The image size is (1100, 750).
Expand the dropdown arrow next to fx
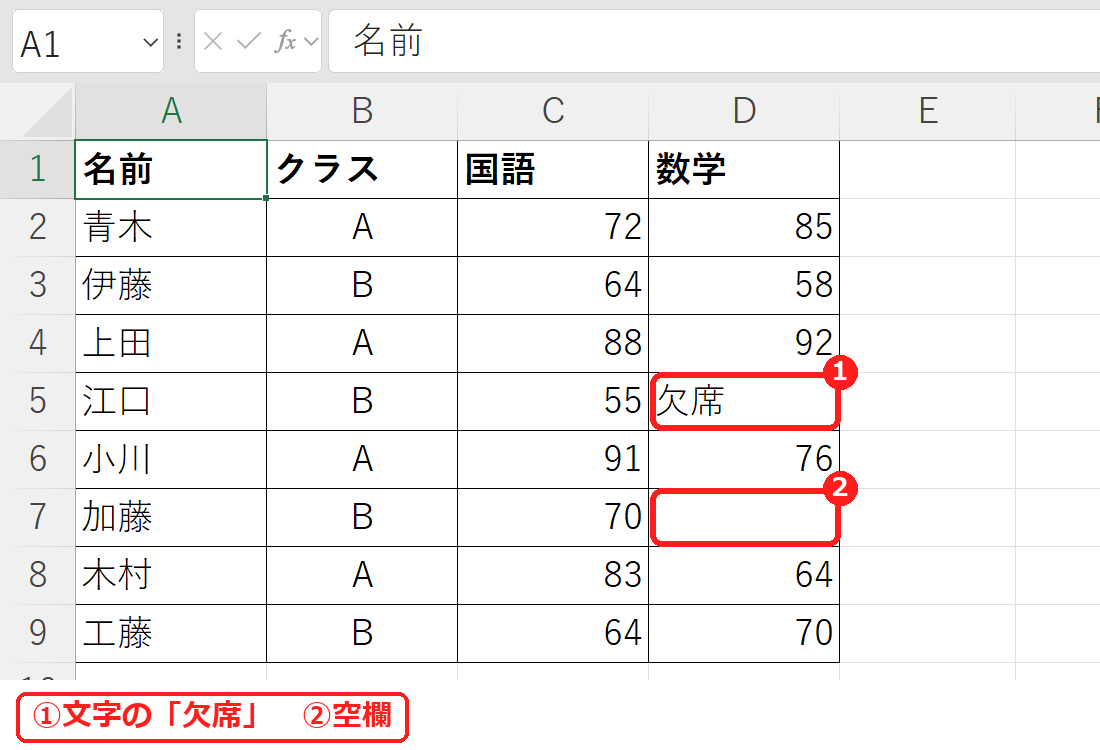tap(311, 42)
